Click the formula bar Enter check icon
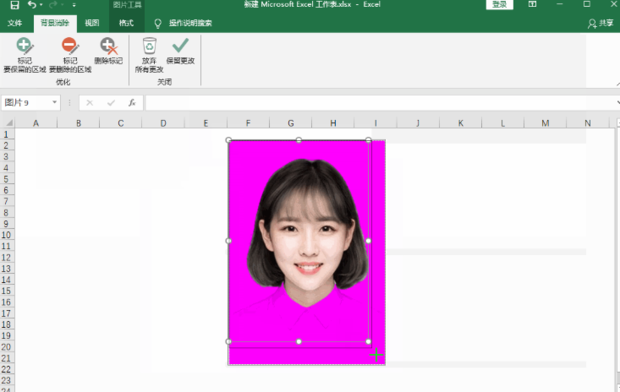 point(111,103)
